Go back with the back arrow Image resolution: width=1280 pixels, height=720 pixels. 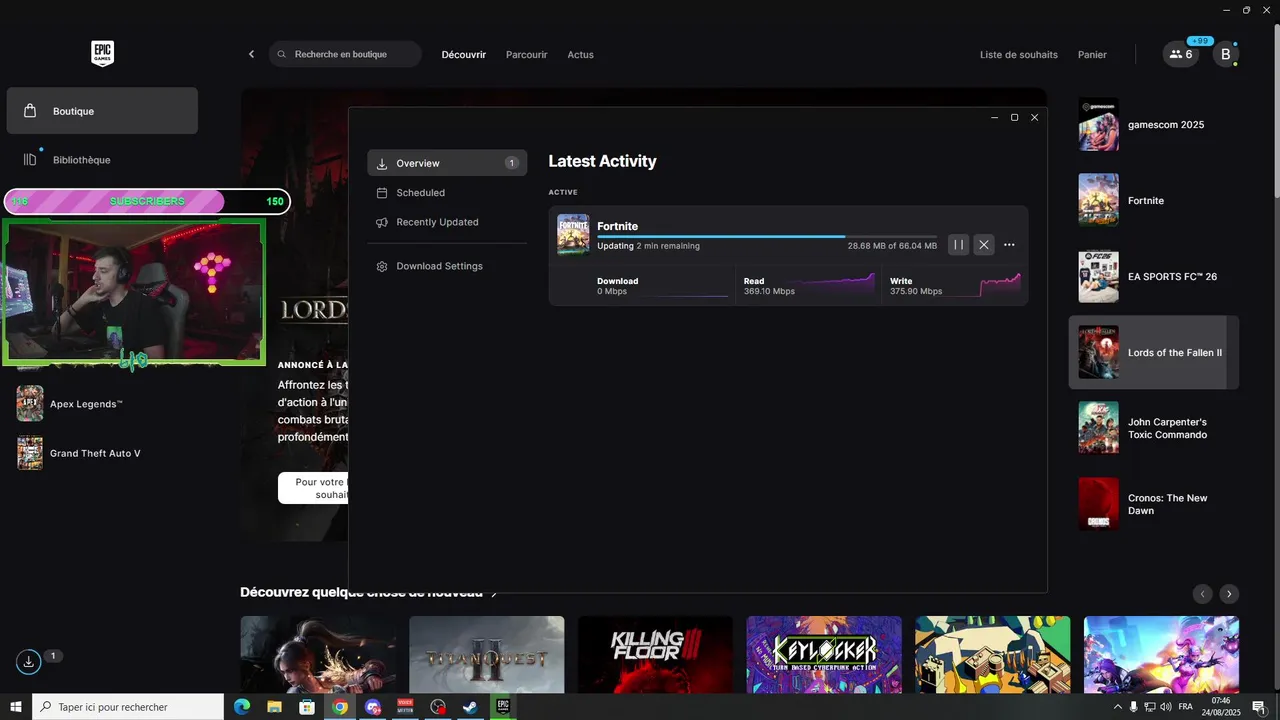(251, 54)
